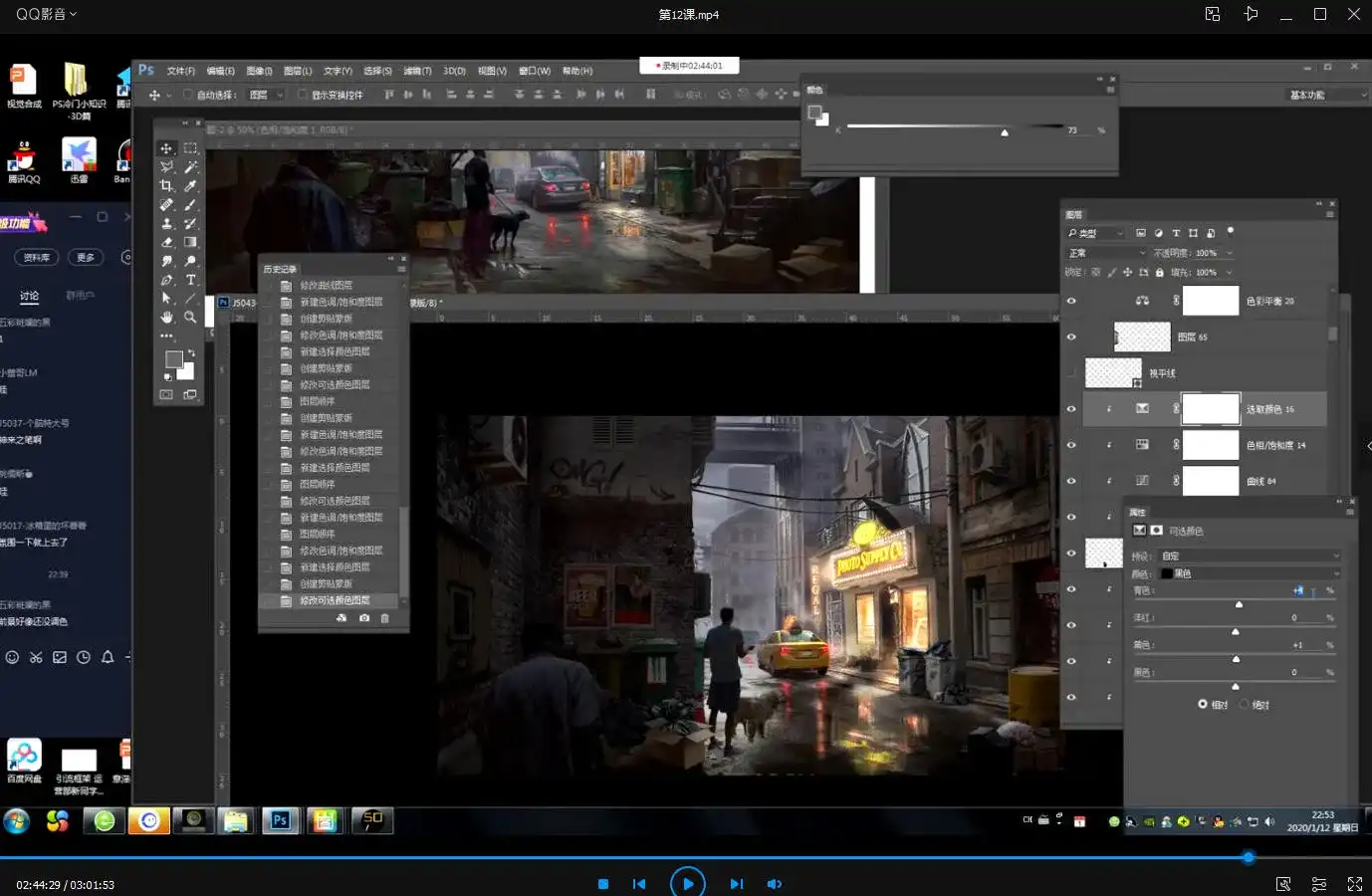
Task: Select the Zoom magnifier tool
Action: click(x=190, y=318)
